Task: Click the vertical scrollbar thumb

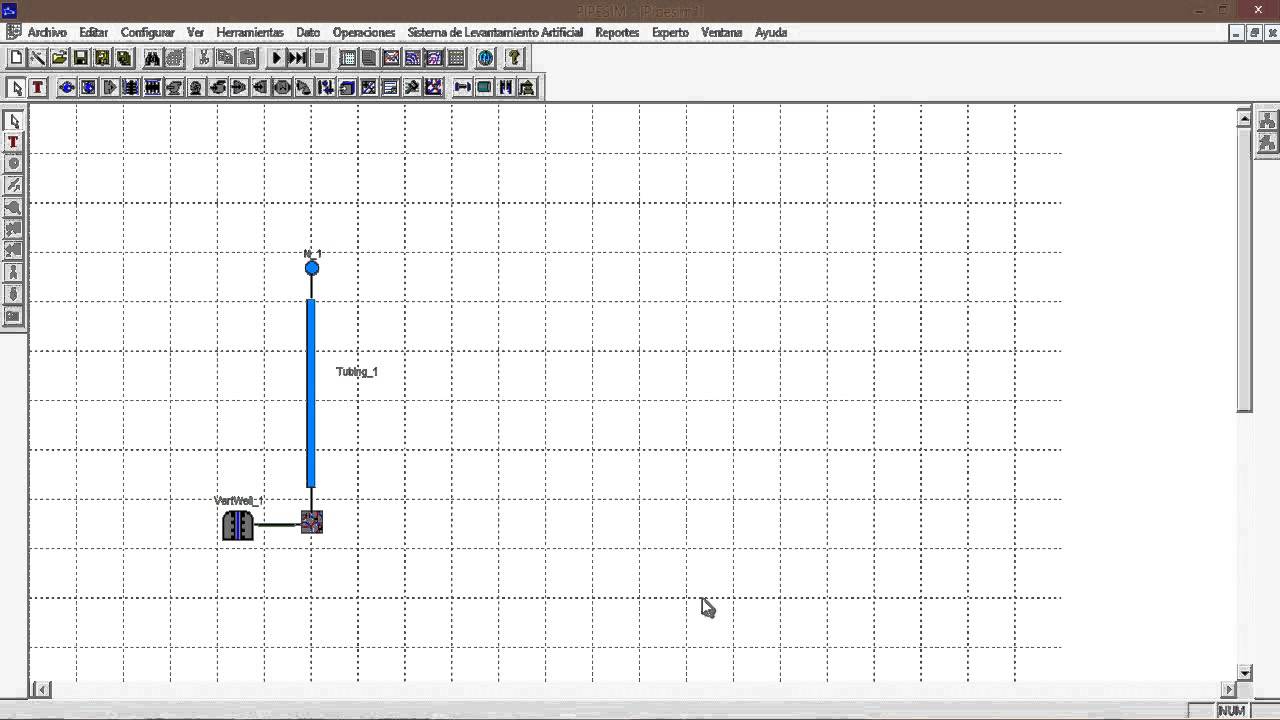Action: [x=1245, y=270]
